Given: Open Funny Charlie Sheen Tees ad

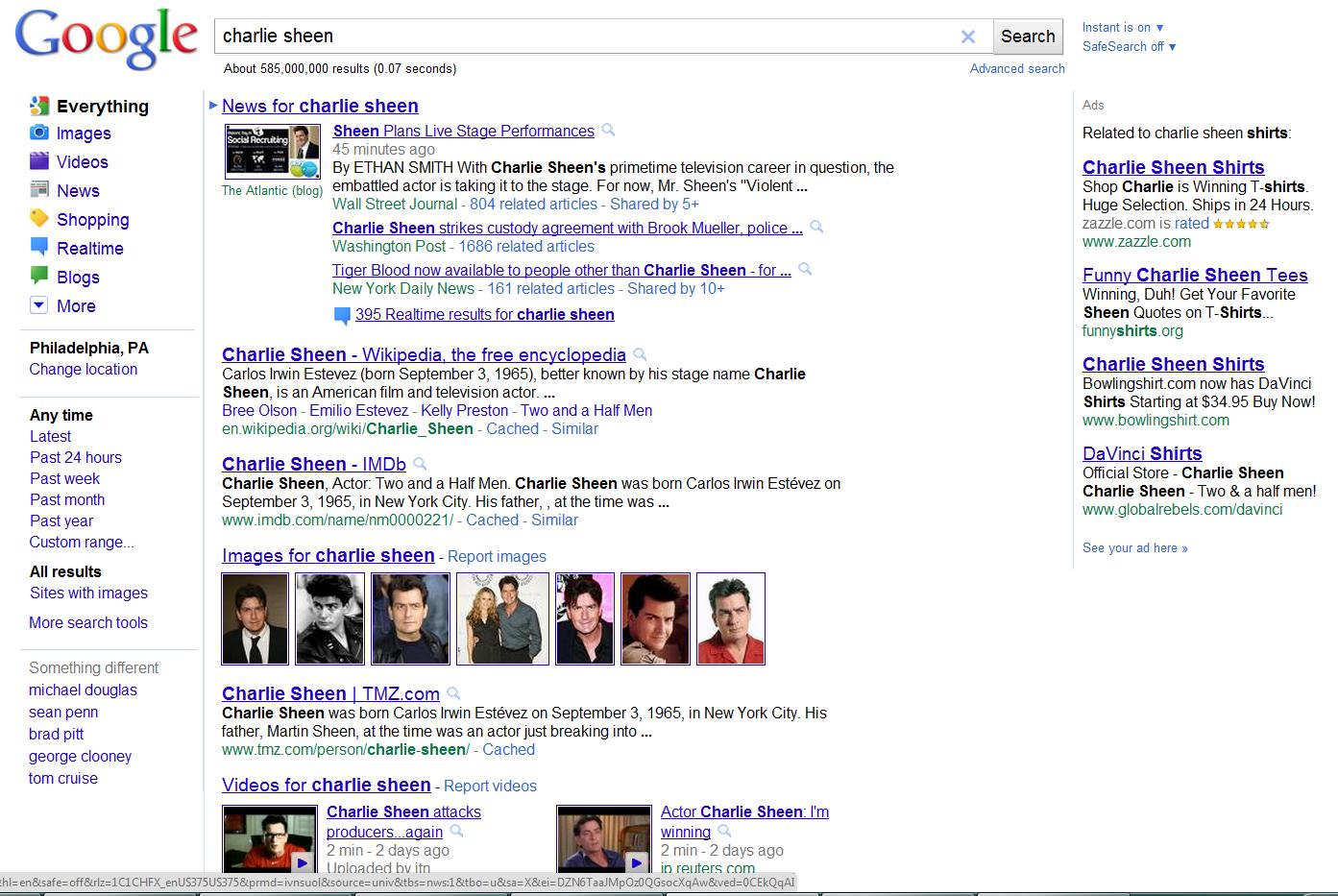Looking at the screenshot, I should [x=1195, y=275].
